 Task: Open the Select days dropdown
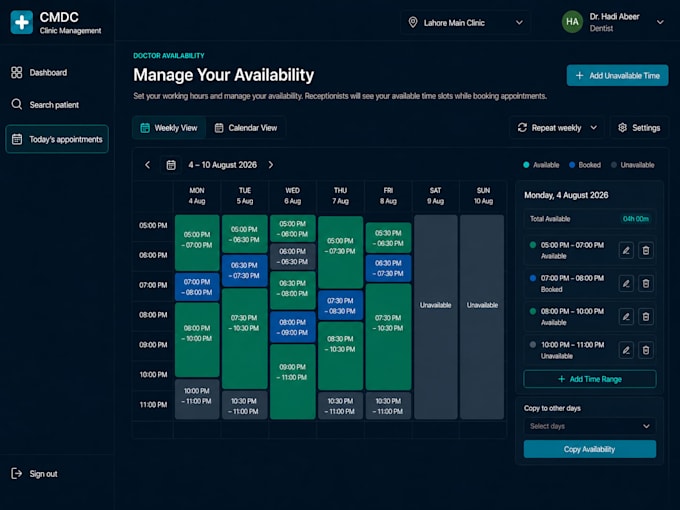(x=589, y=426)
